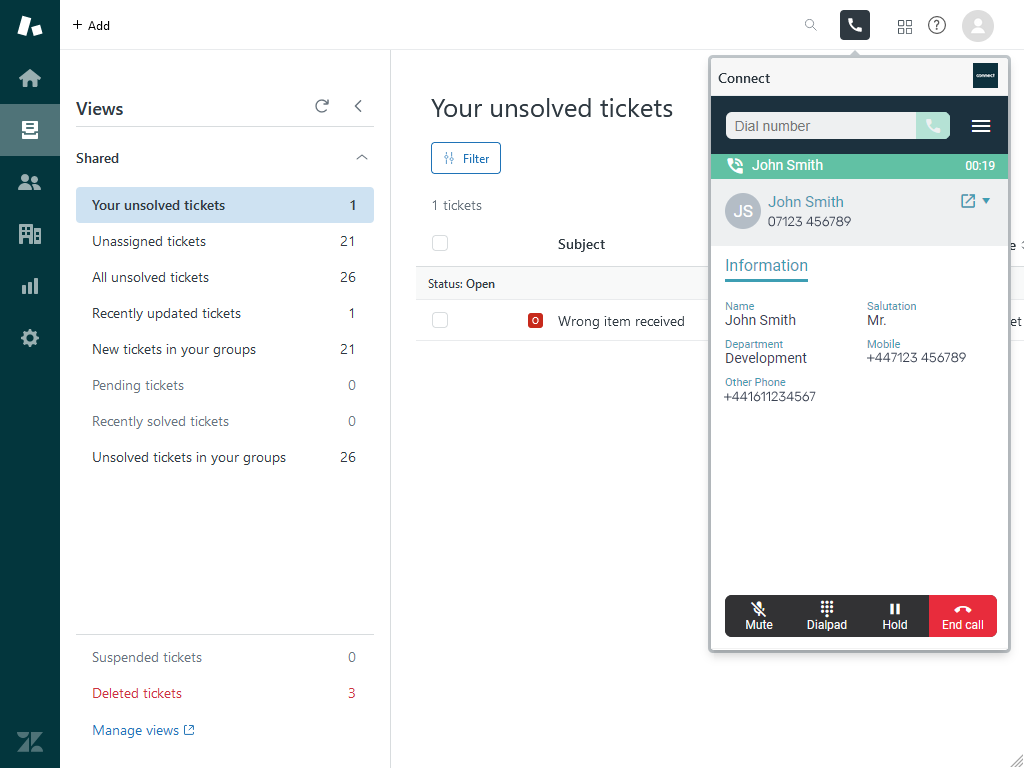Mute the active call

click(759, 616)
